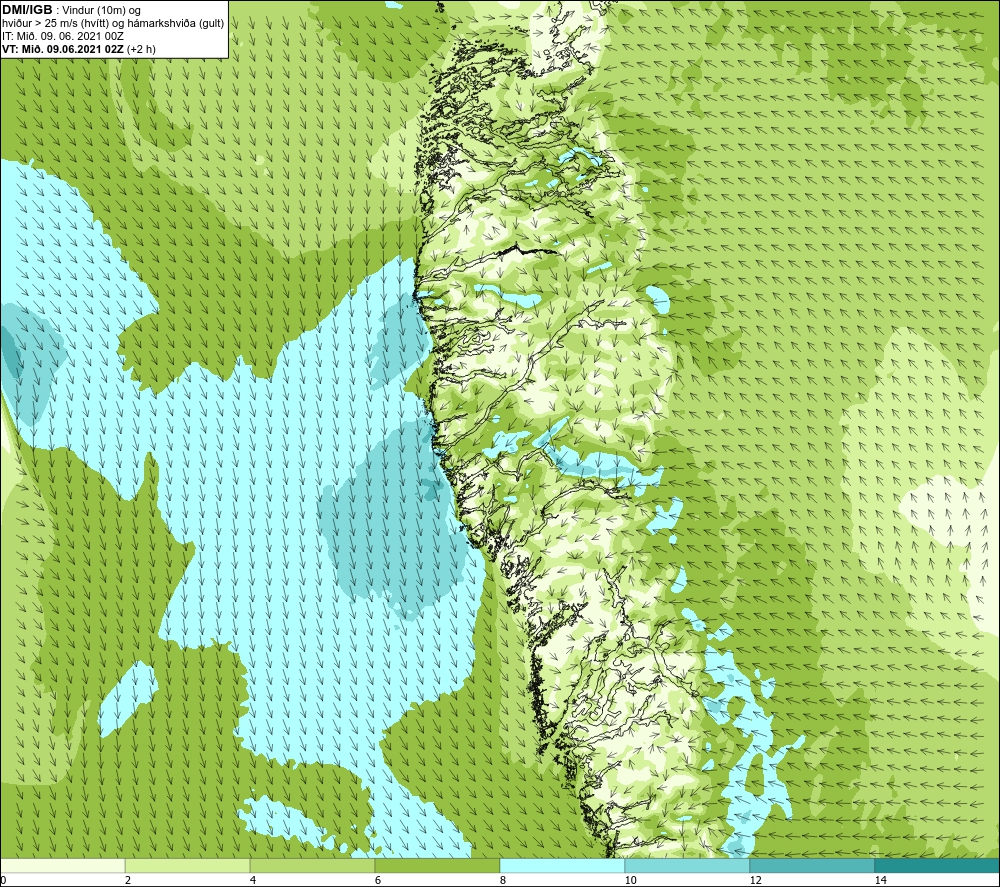Click the 8–10 cyan scale segment

click(x=562, y=866)
